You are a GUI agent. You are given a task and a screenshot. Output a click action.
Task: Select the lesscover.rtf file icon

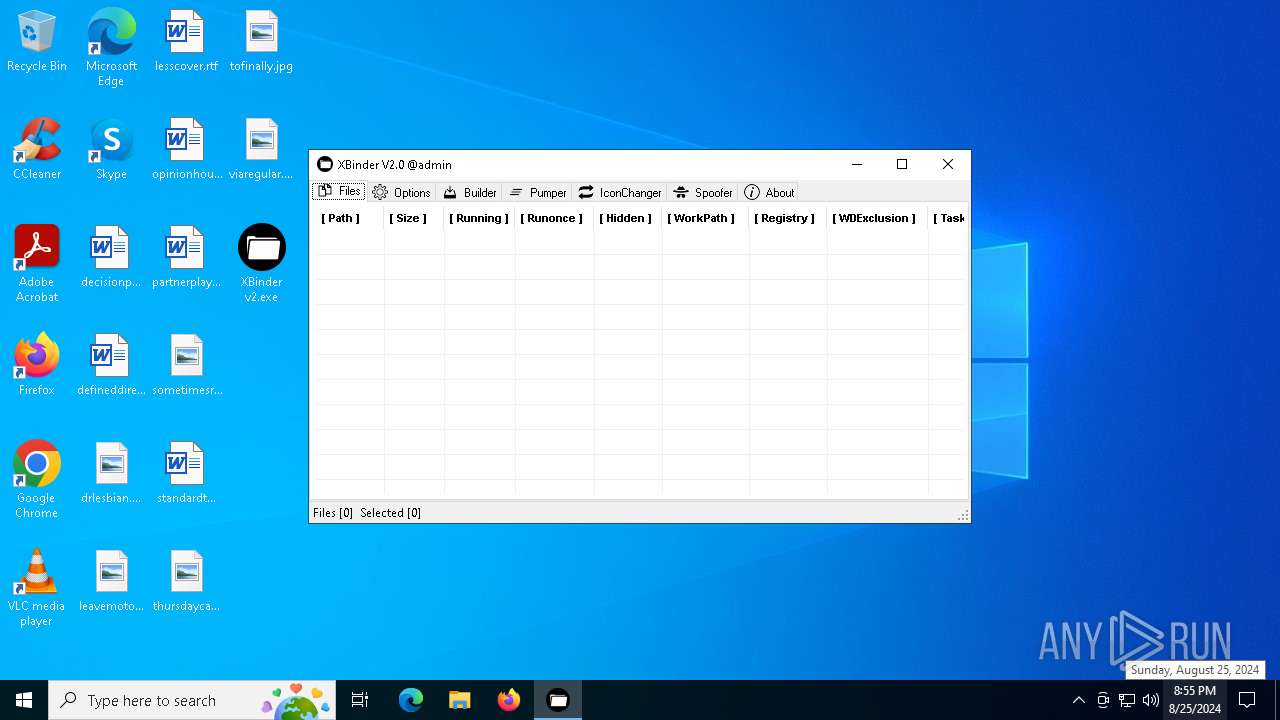pos(186,42)
